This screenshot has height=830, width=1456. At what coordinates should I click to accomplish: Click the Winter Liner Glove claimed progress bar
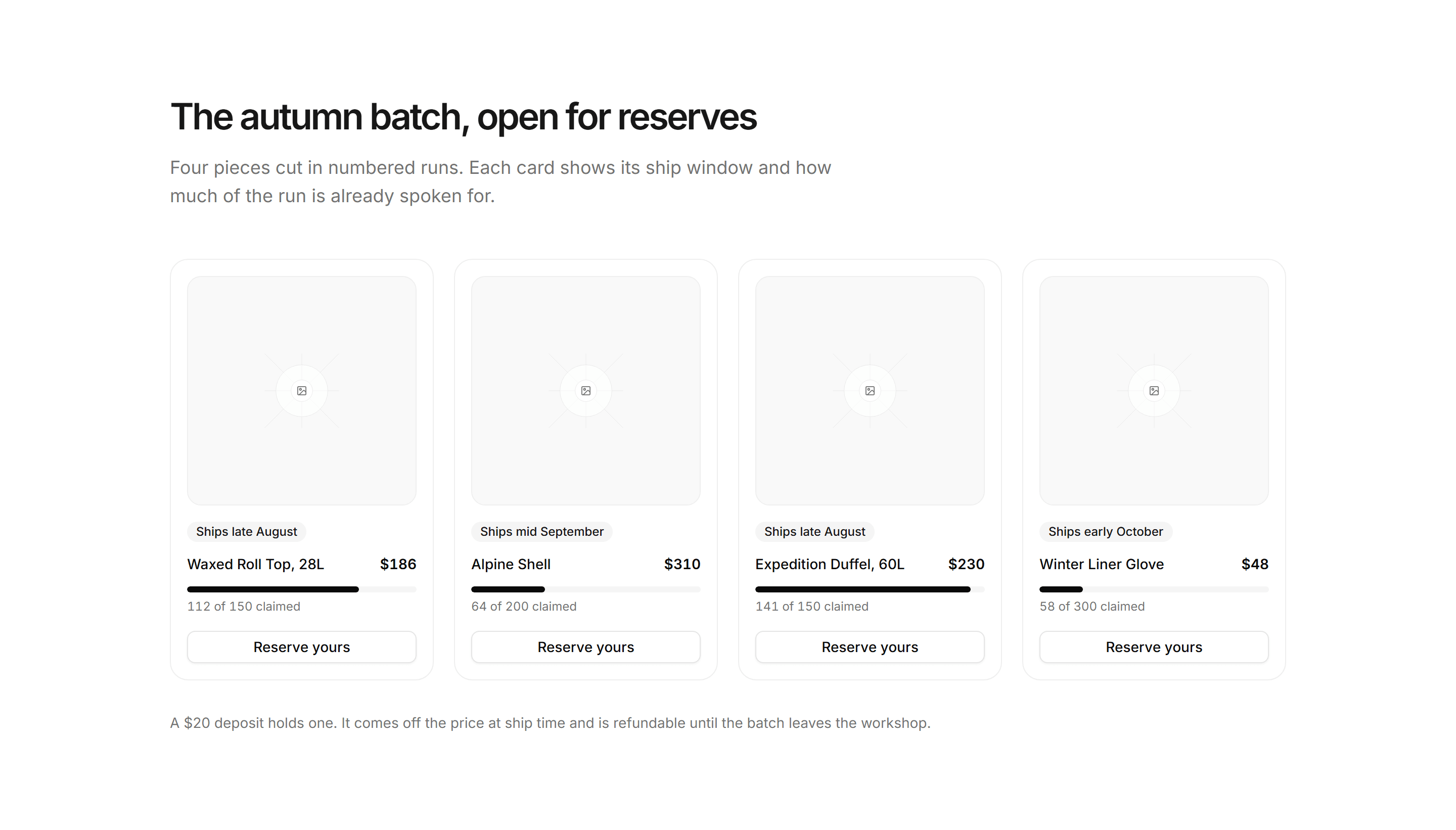pos(1154,589)
